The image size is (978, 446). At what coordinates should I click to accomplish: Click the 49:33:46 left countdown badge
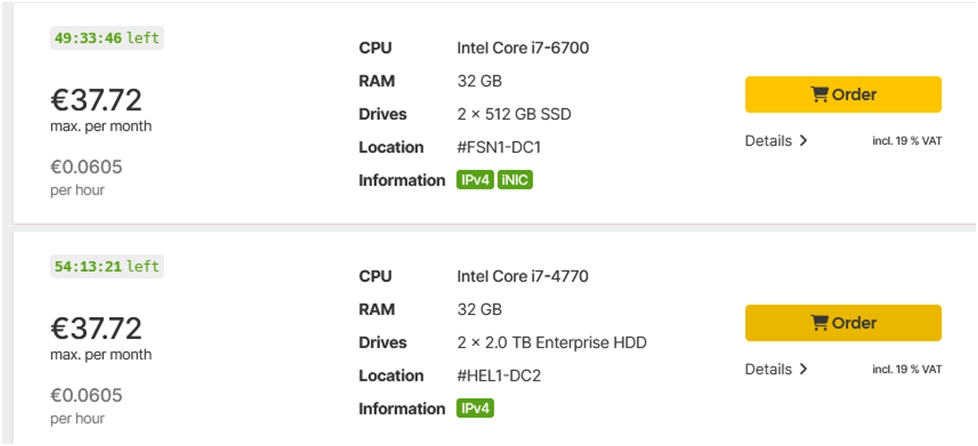106,38
